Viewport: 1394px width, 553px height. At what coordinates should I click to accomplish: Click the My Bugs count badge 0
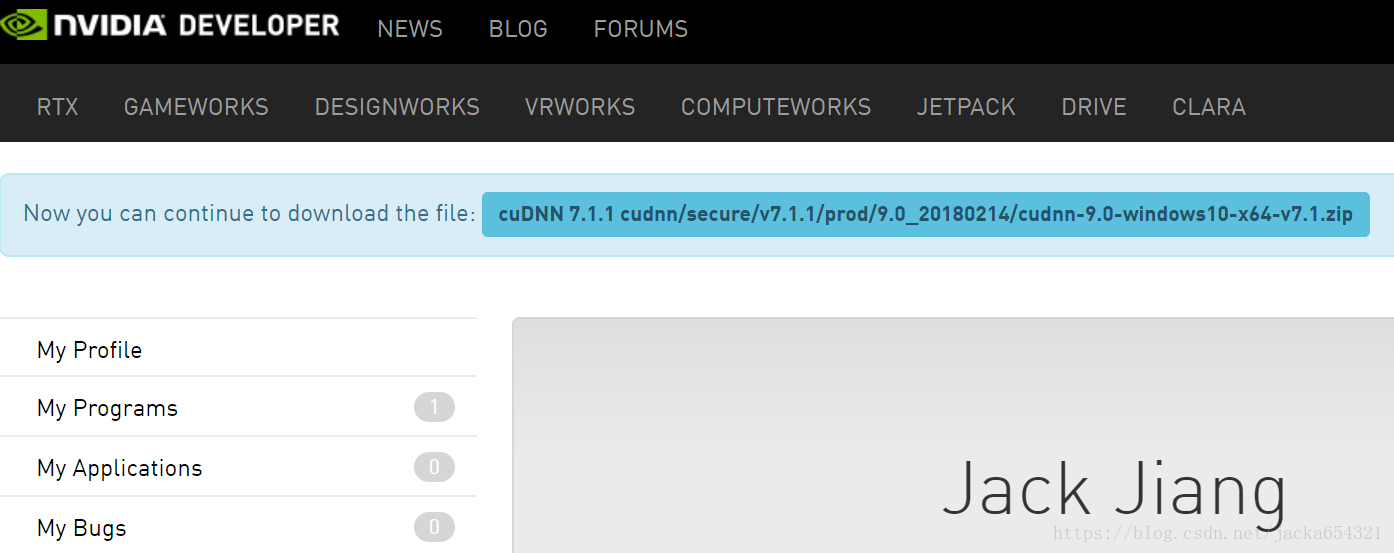click(434, 527)
